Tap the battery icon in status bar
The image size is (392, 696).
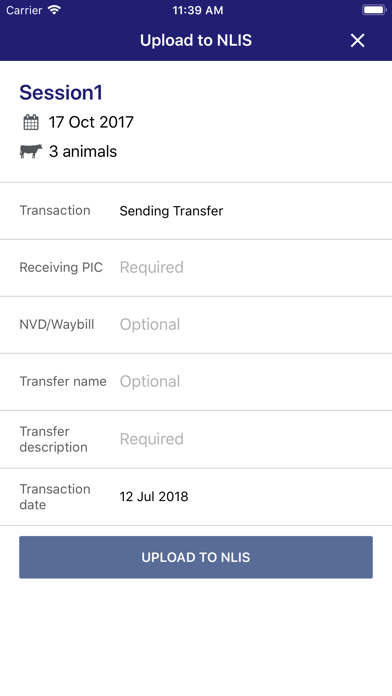point(374,10)
